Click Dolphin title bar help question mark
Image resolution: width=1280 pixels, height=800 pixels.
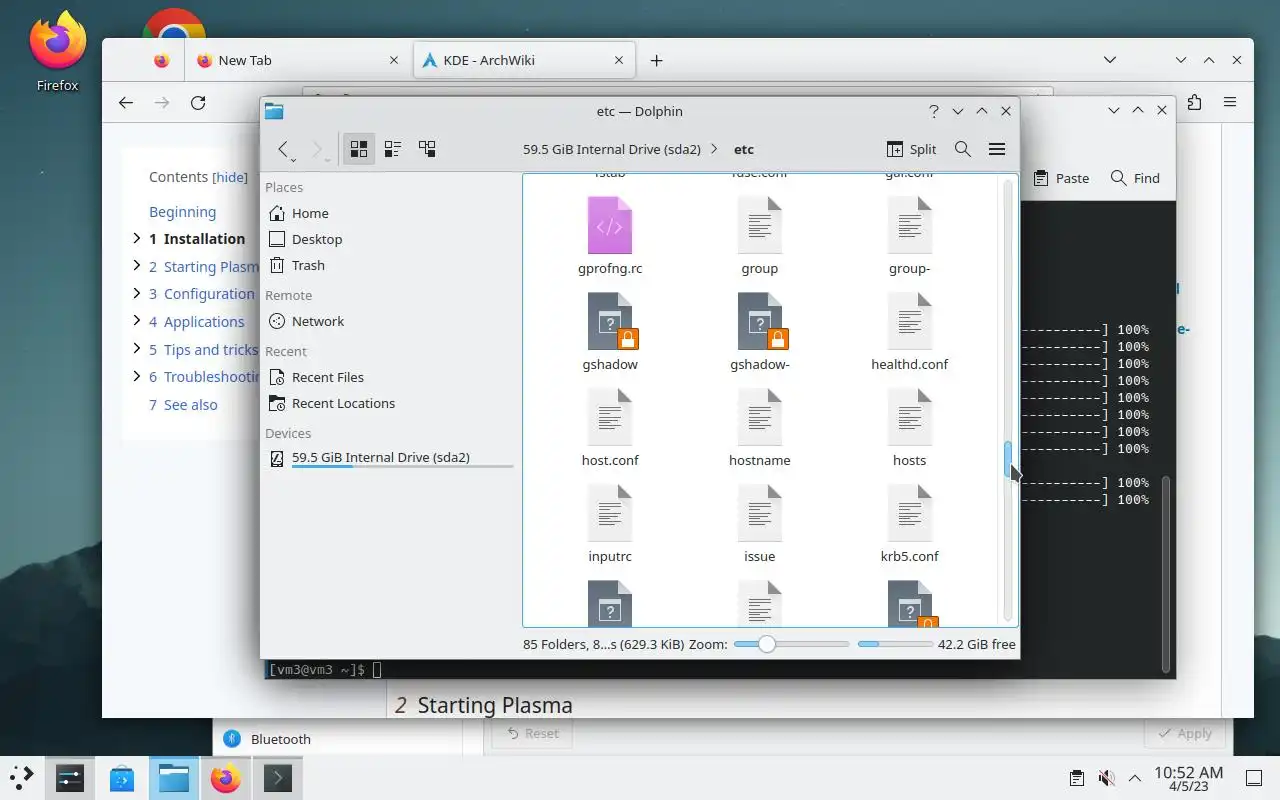933,111
